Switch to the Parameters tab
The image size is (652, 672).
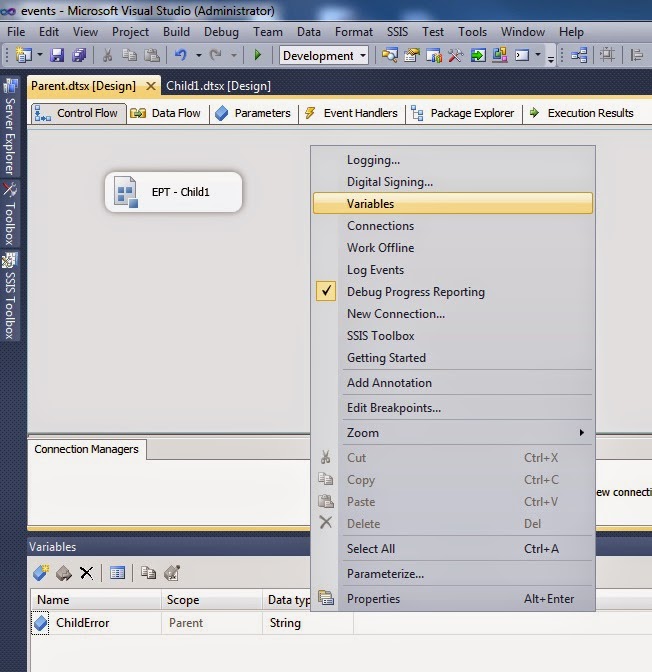(x=253, y=113)
